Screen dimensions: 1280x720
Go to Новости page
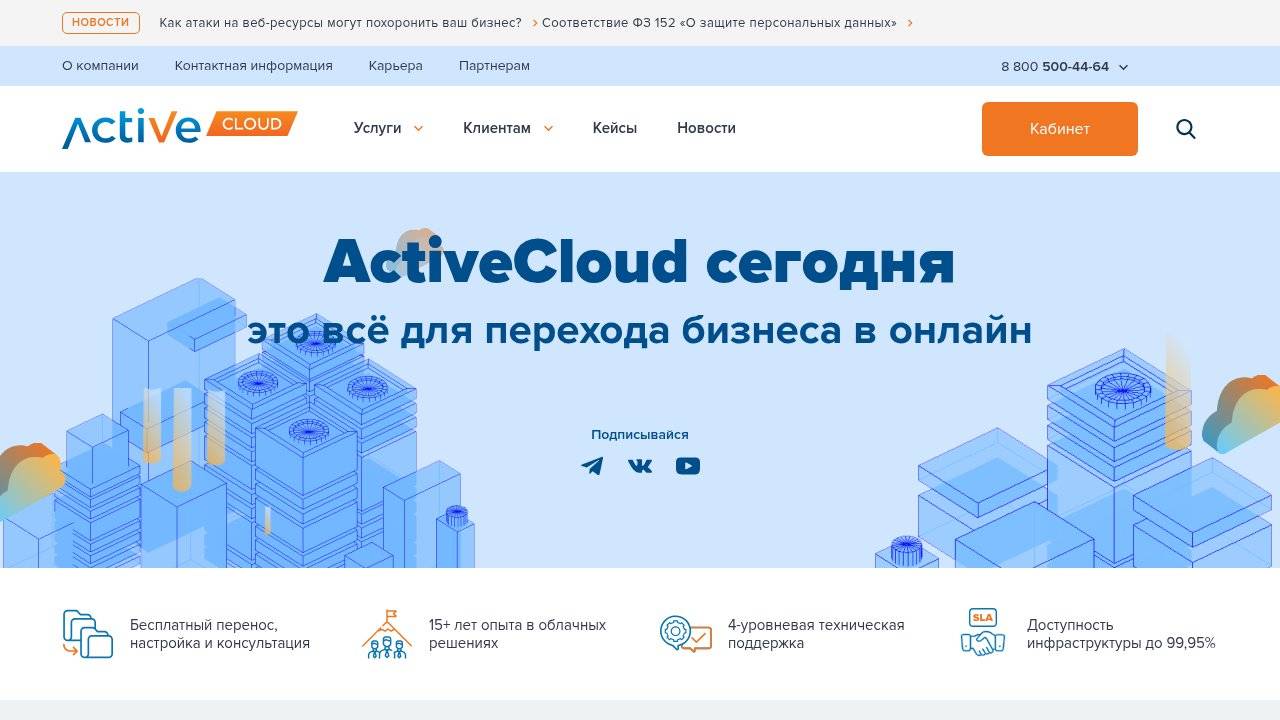point(706,128)
